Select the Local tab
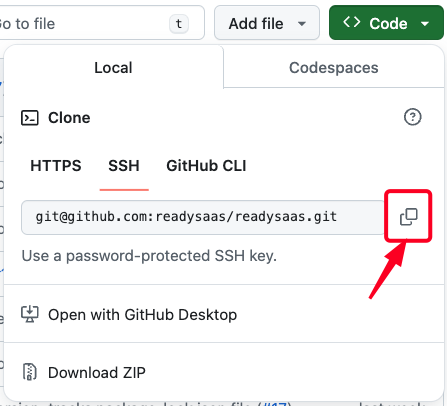This screenshot has width=447, height=406. (x=113, y=68)
